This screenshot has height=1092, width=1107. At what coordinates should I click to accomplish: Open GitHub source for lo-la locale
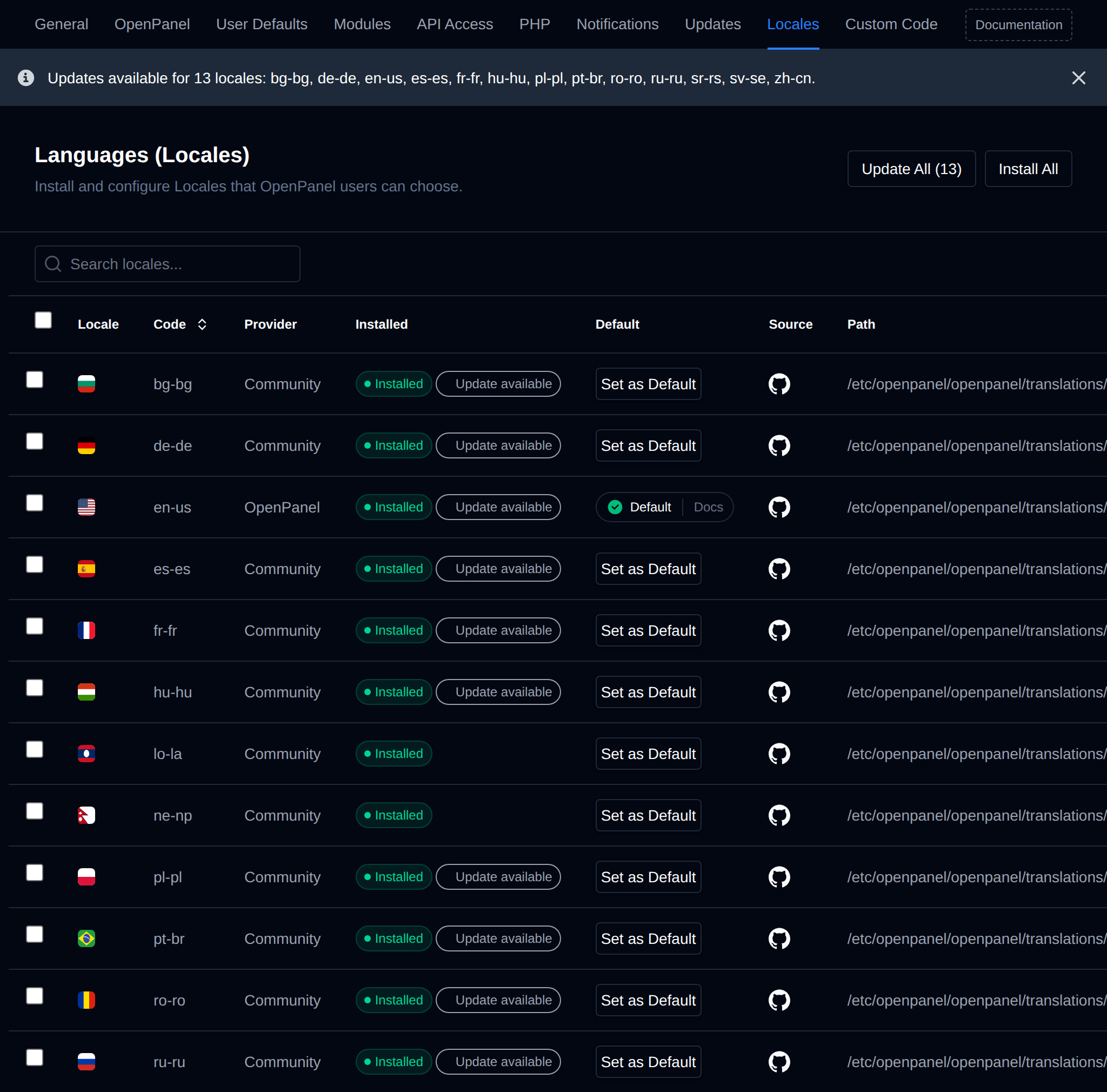[x=779, y=754]
